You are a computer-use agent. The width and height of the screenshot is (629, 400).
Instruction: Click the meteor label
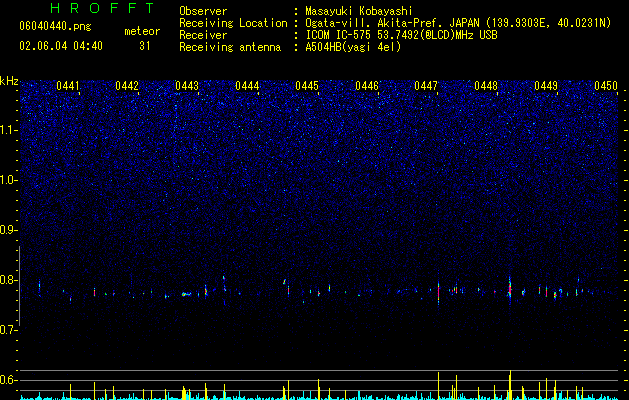click(x=142, y=31)
